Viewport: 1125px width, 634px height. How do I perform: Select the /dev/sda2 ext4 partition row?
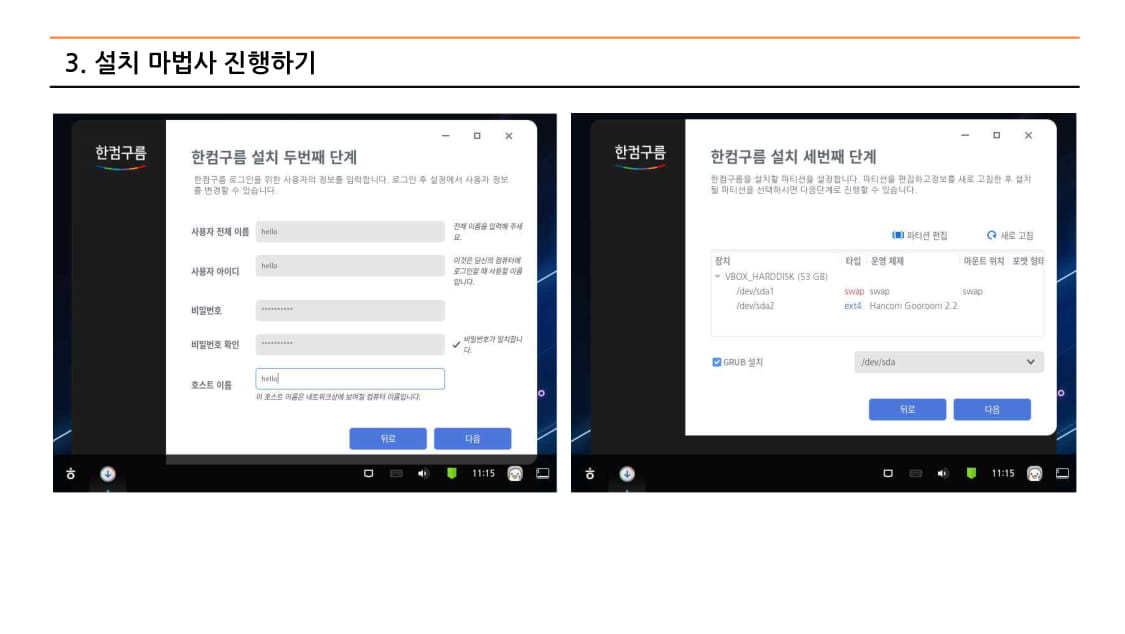click(877, 306)
